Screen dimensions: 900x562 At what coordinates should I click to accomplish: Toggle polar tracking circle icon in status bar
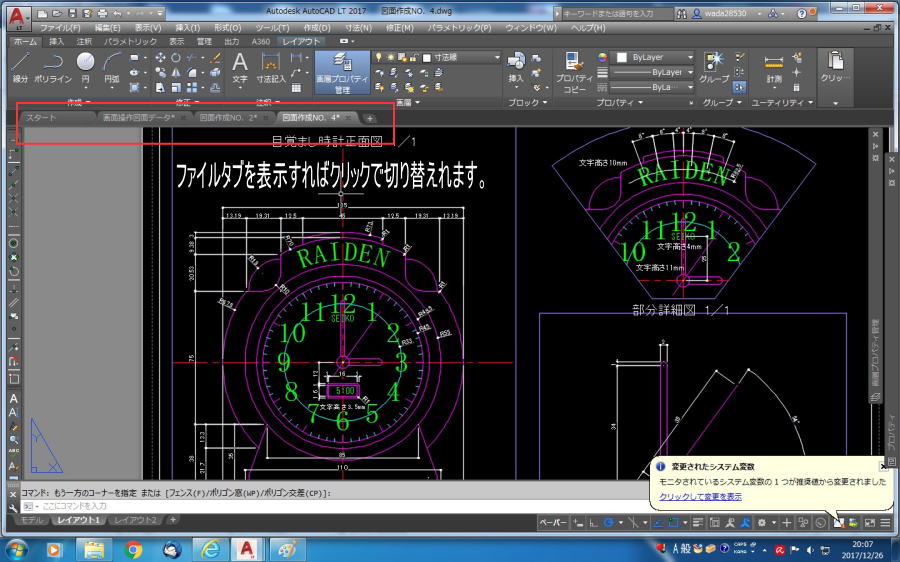(609, 522)
